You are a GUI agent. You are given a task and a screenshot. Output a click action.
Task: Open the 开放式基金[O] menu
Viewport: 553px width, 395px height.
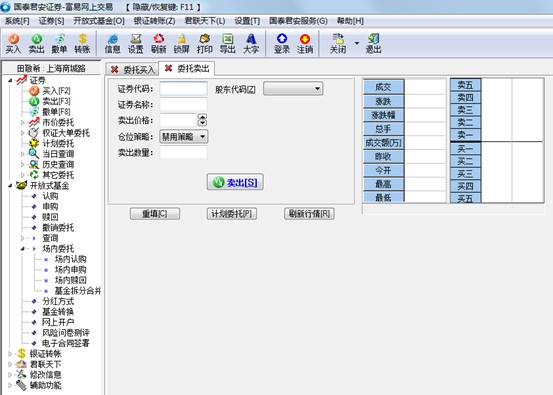tap(99, 21)
